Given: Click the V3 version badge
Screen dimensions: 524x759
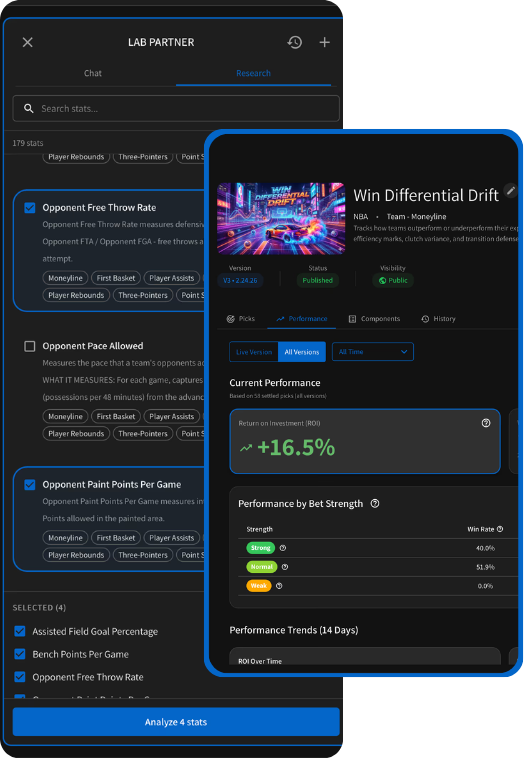Looking at the screenshot, I should (x=240, y=280).
